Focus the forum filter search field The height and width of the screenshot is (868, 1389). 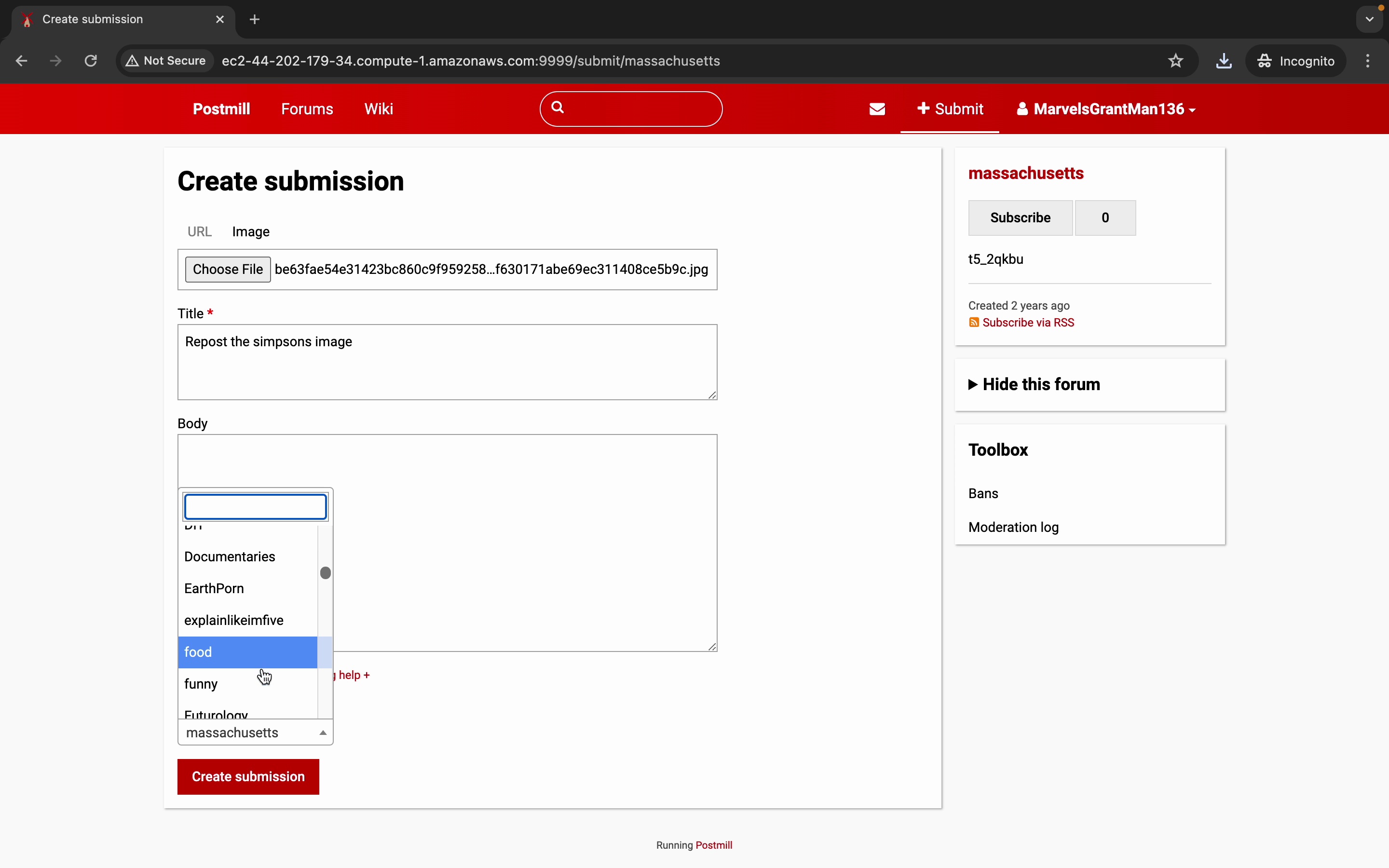[256, 507]
